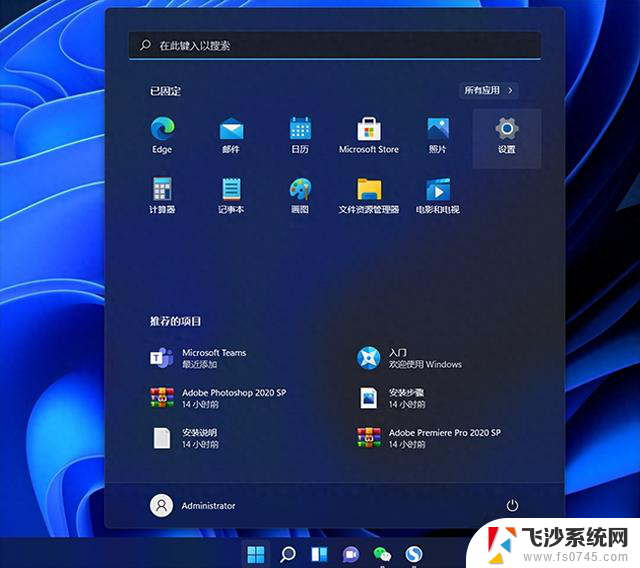Launch the 画图 paint app

click(300, 195)
